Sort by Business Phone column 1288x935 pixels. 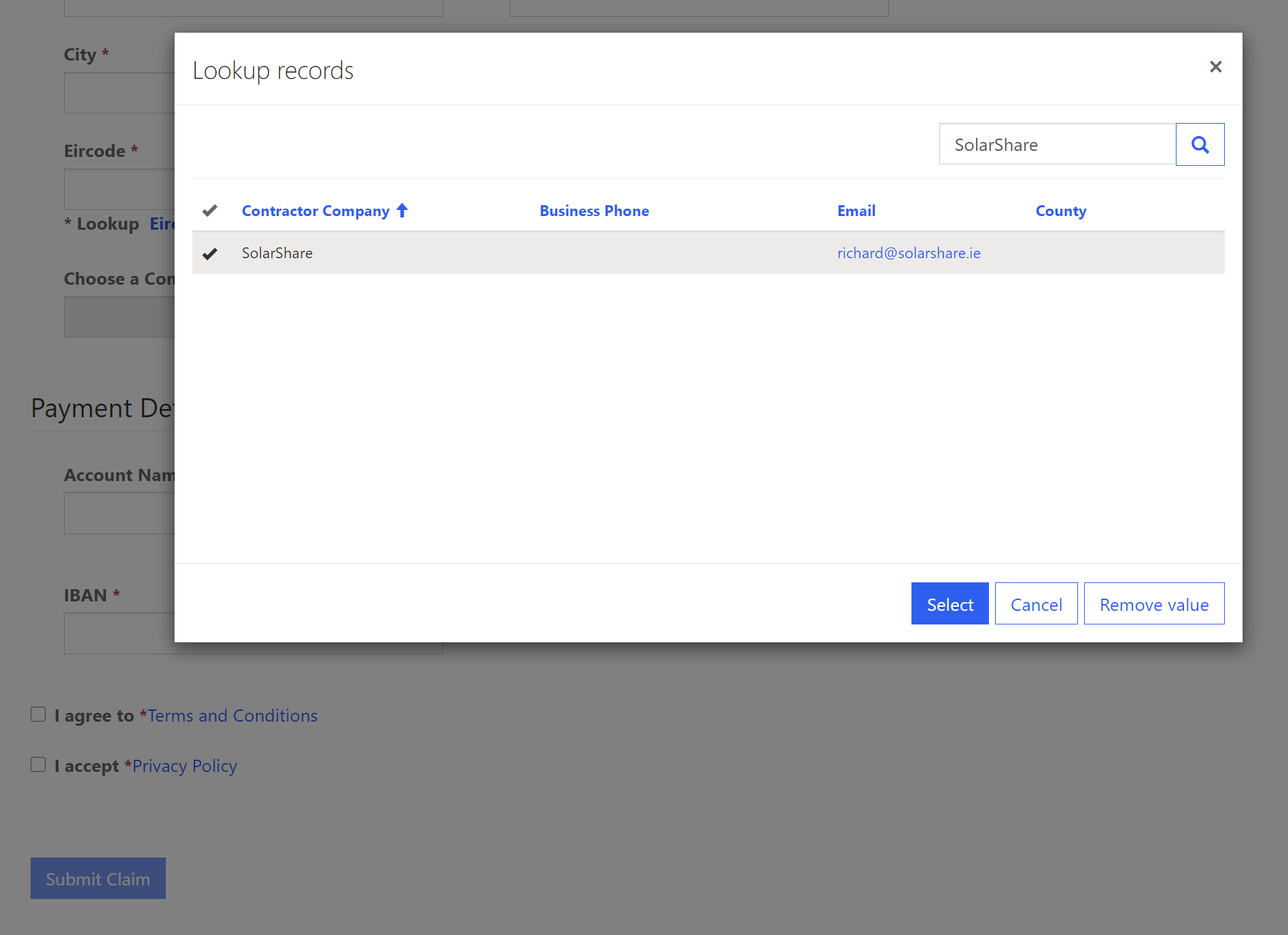(x=594, y=211)
